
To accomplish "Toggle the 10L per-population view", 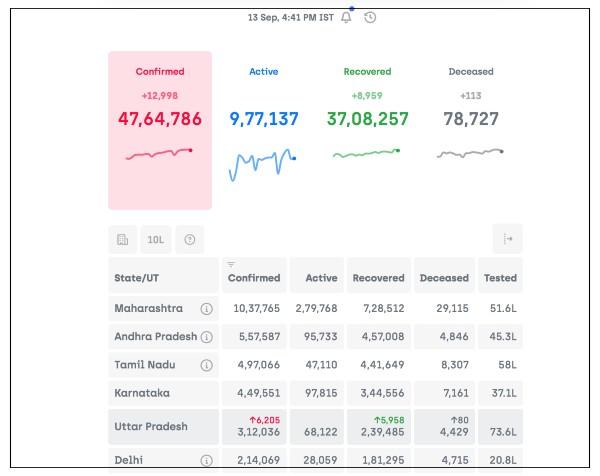I will 155,240.
